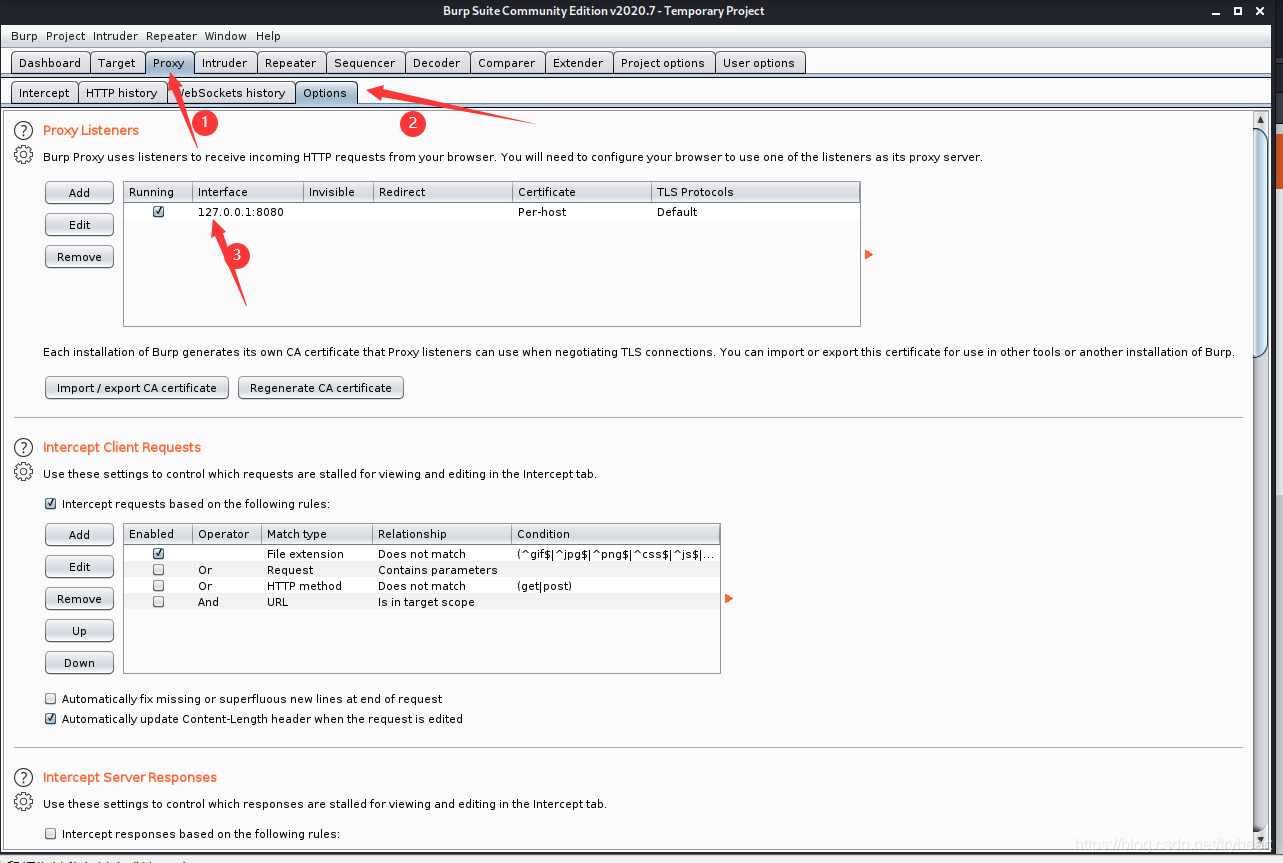
Task: Remove the selected client request intercept rule
Action: click(x=79, y=599)
